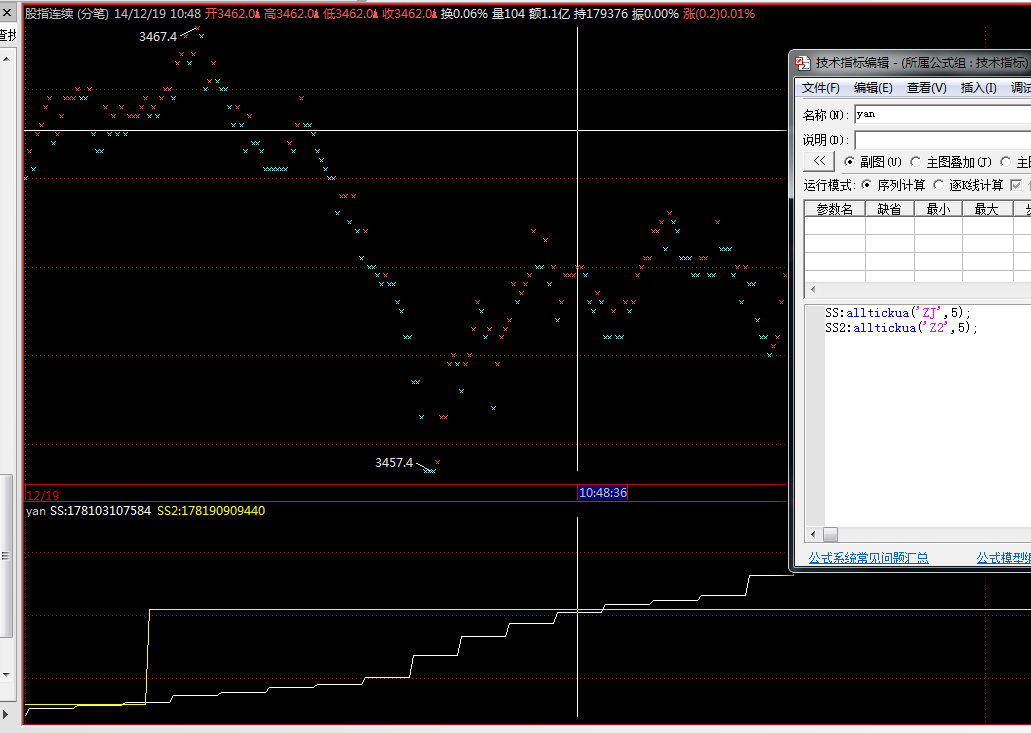1031x733 pixels.
Task: Click the 缺省 column header
Action: pos(890,209)
